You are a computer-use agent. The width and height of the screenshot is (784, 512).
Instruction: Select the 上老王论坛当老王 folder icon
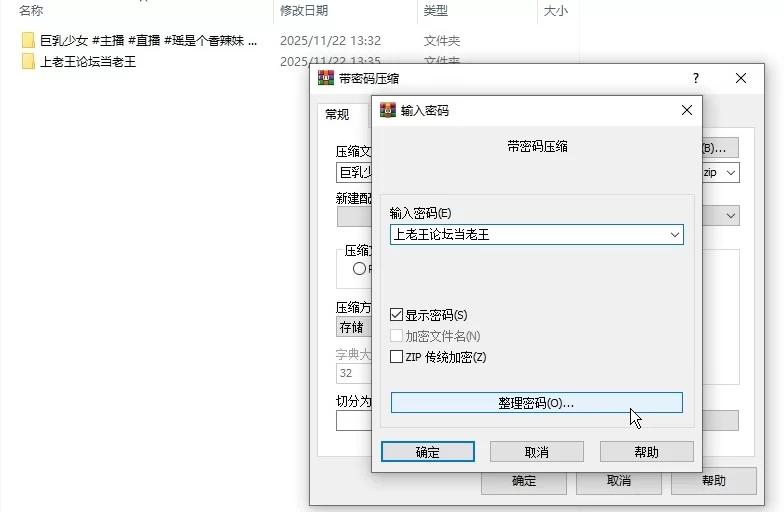coord(28,61)
